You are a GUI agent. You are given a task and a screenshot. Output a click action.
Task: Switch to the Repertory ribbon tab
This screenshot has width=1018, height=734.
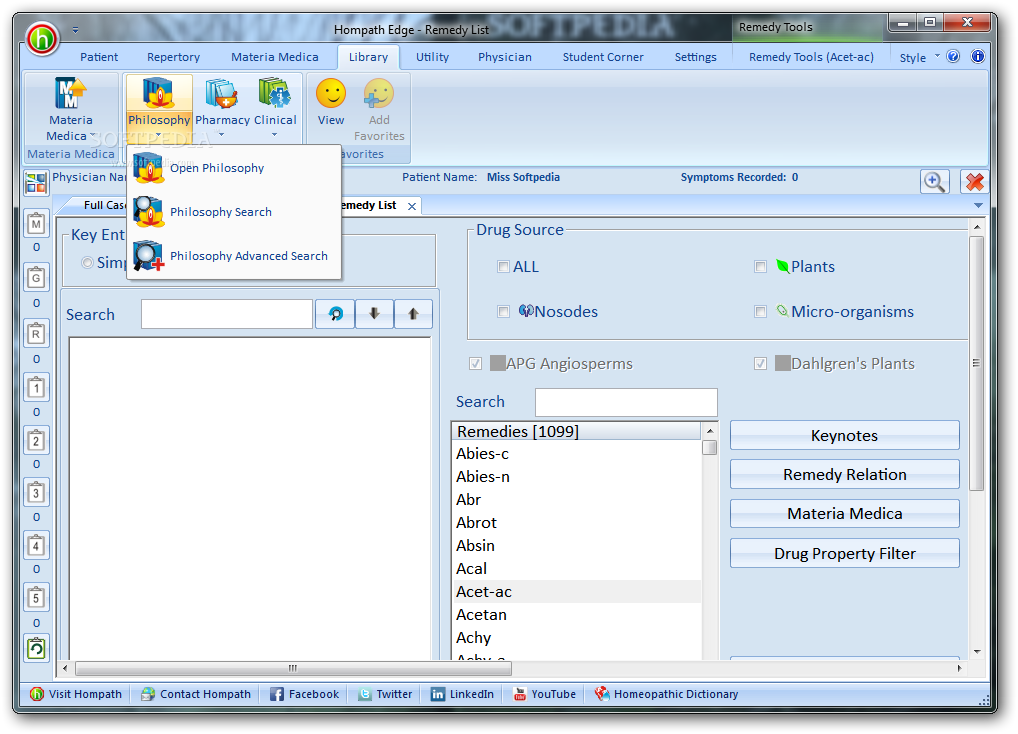(x=173, y=57)
